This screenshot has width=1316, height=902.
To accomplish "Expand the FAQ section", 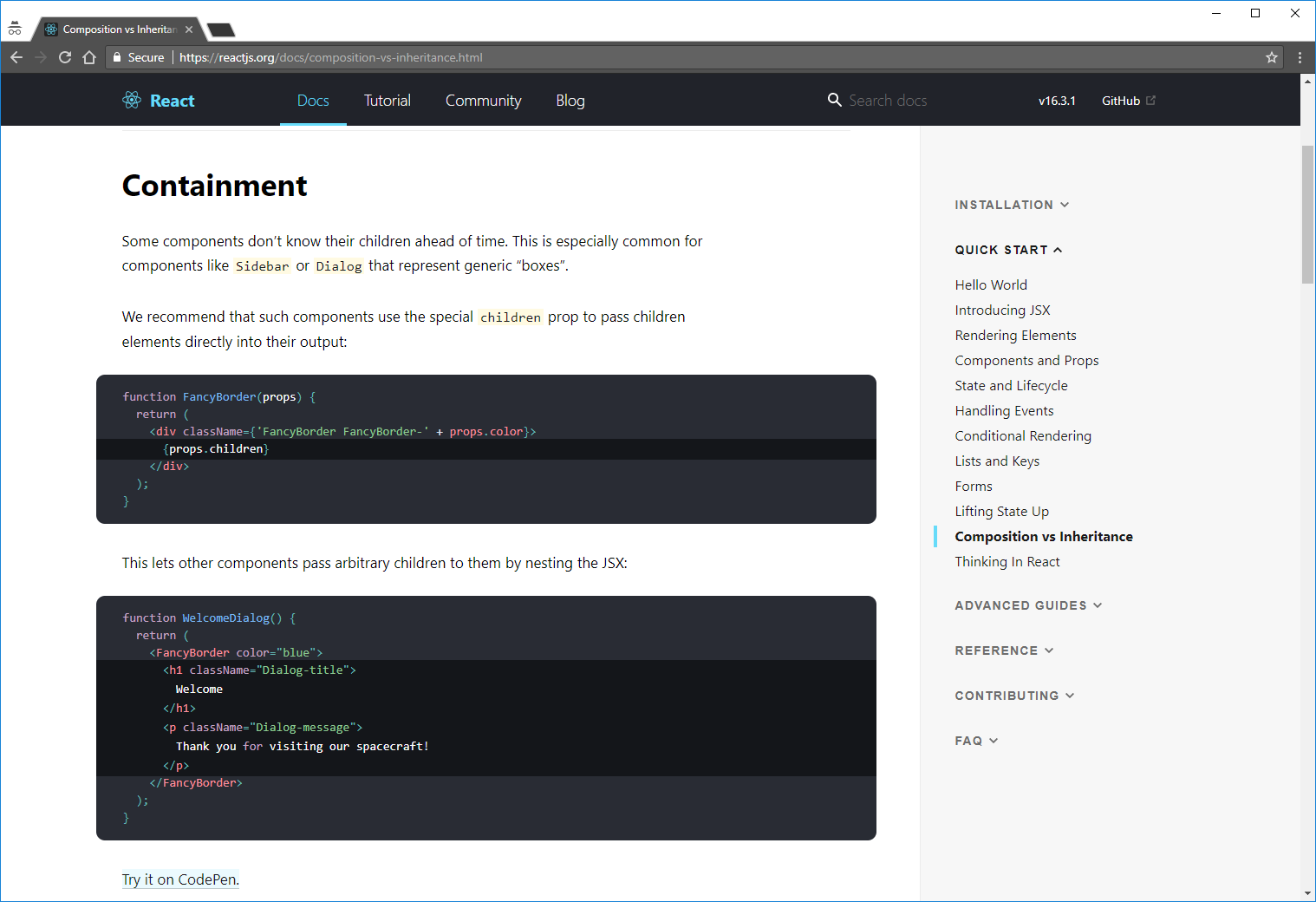I will (976, 741).
